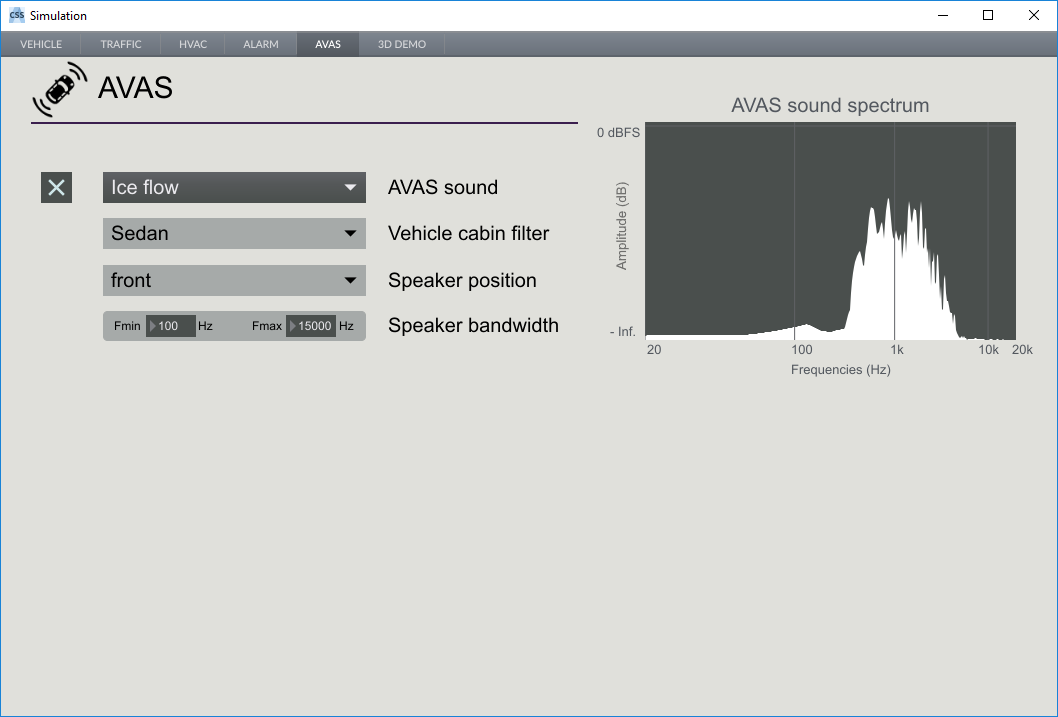
Task: Open the TRAFFIC tab
Action: 121,45
